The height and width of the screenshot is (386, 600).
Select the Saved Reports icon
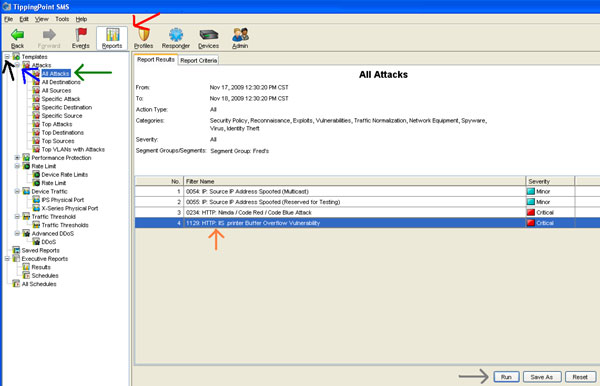point(16,250)
